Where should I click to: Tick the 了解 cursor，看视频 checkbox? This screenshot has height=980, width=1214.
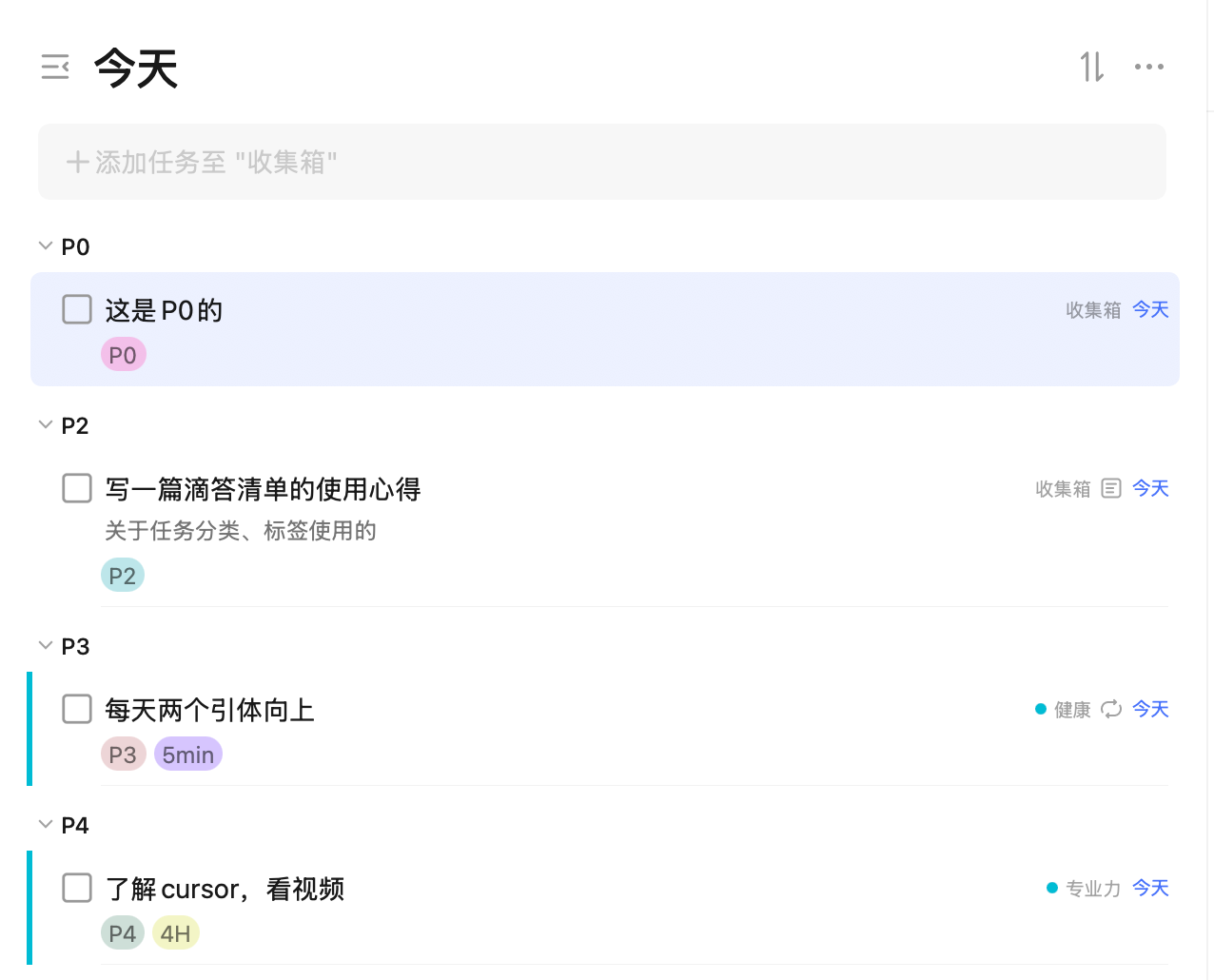pos(77,888)
